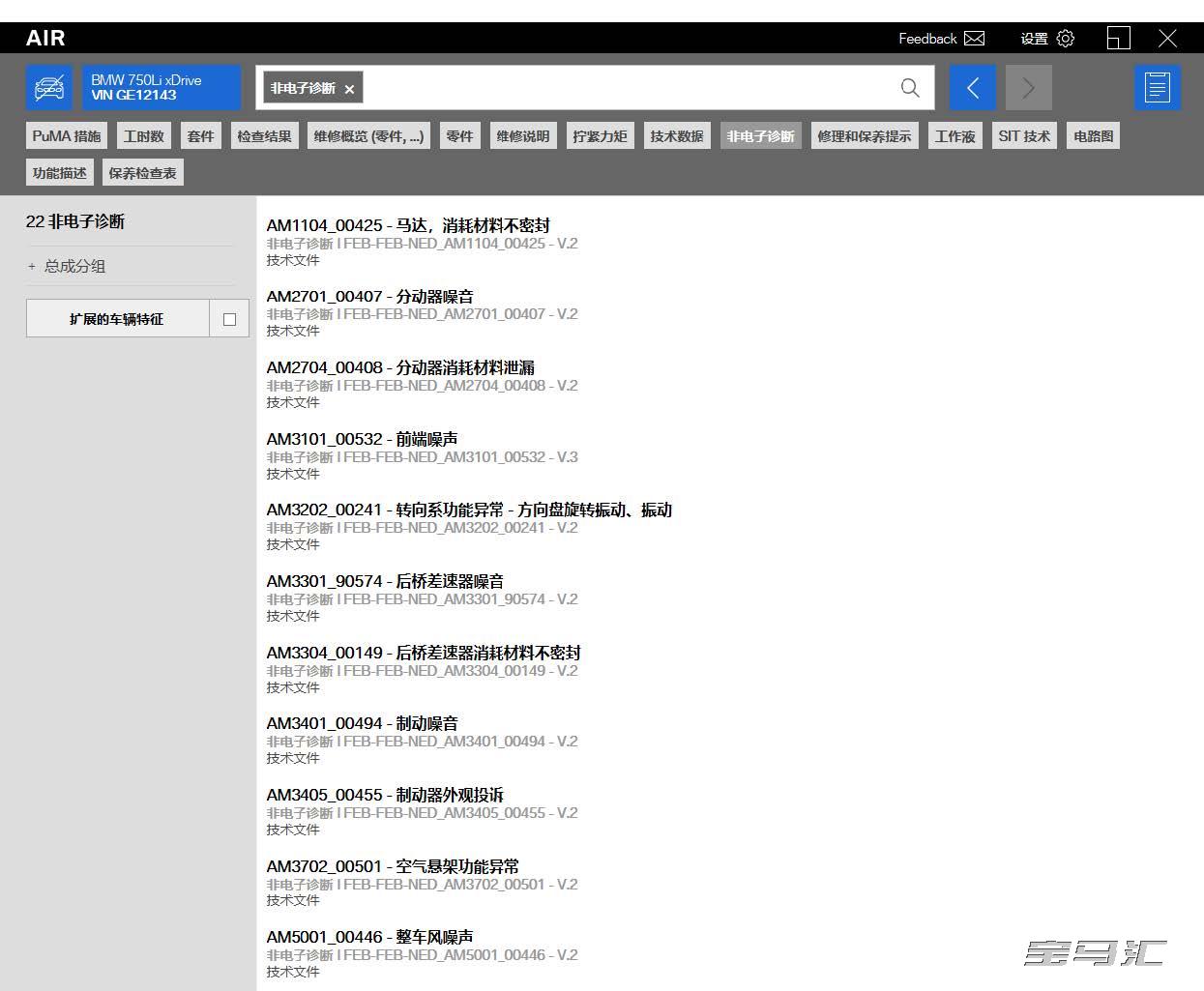Open the document list icon
Image resolution: width=1204 pixels, height=991 pixels.
click(1158, 88)
